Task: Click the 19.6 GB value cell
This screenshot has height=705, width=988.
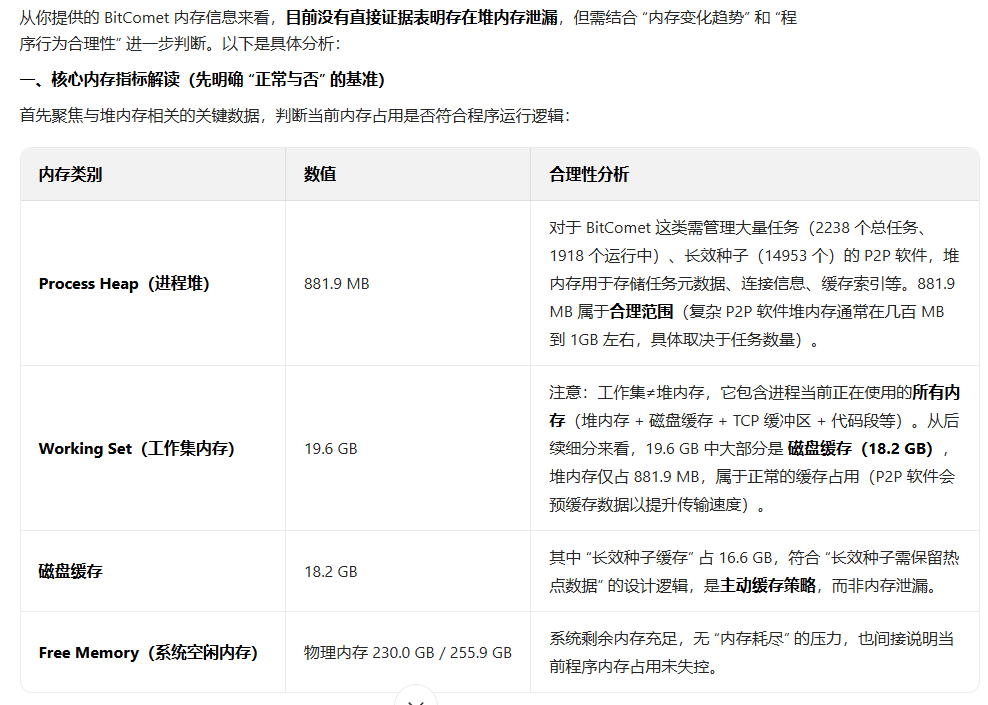Action: pos(330,448)
